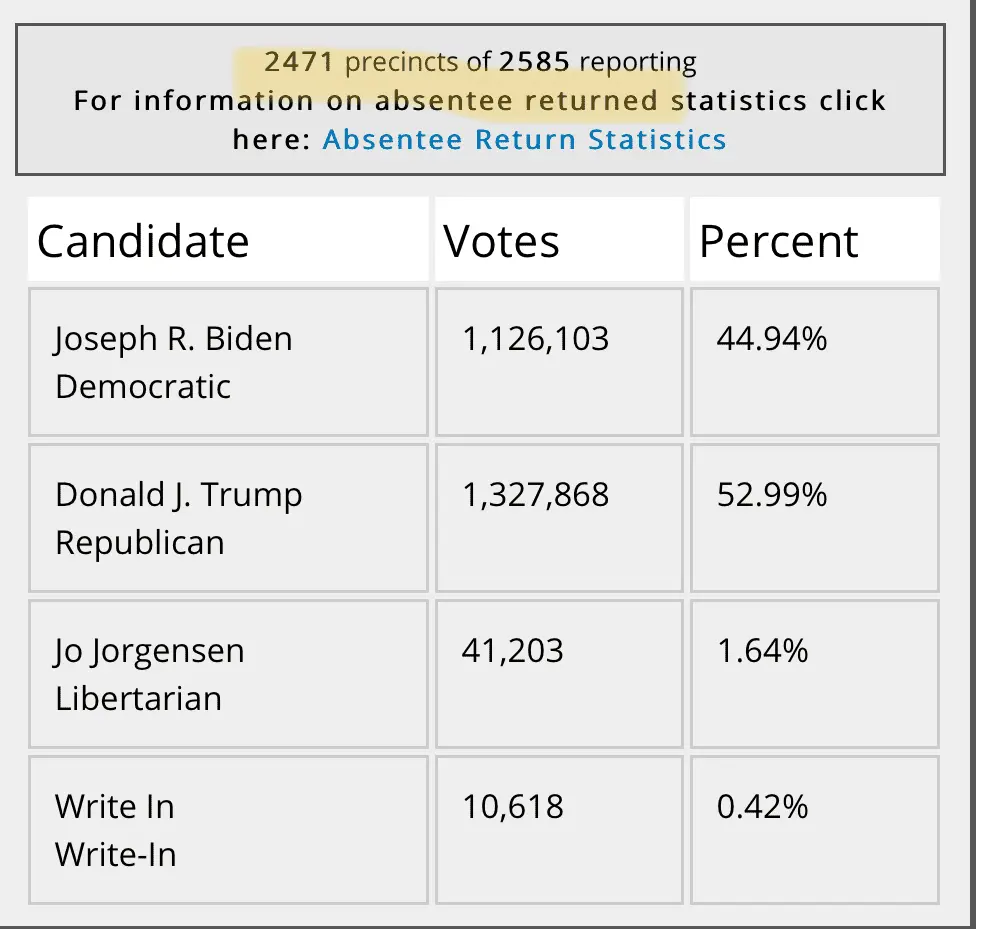
Task: Click the 0.42% percent cell
Action: pyautogui.click(x=762, y=807)
